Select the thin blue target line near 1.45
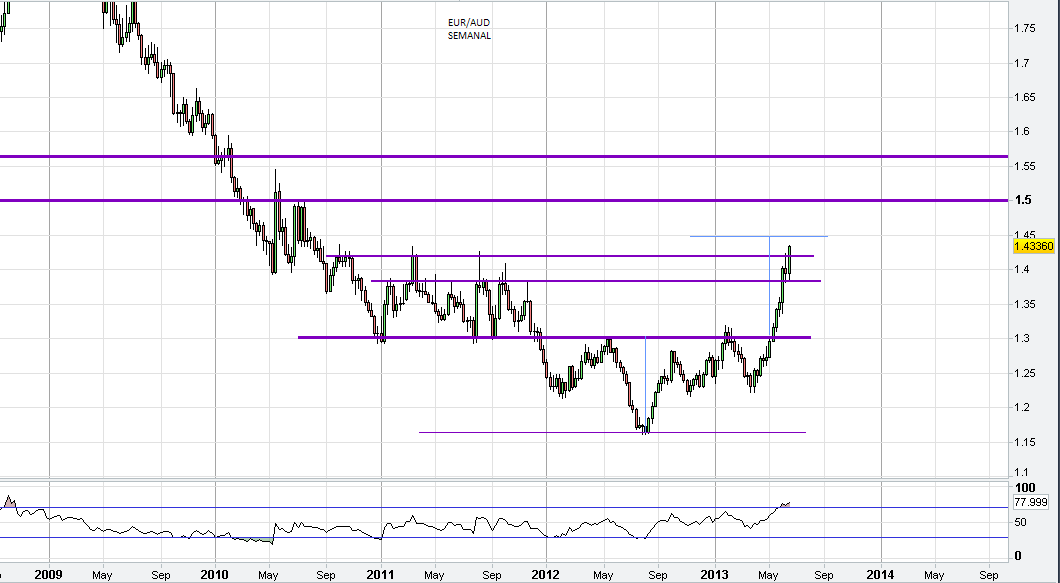 click(758, 236)
